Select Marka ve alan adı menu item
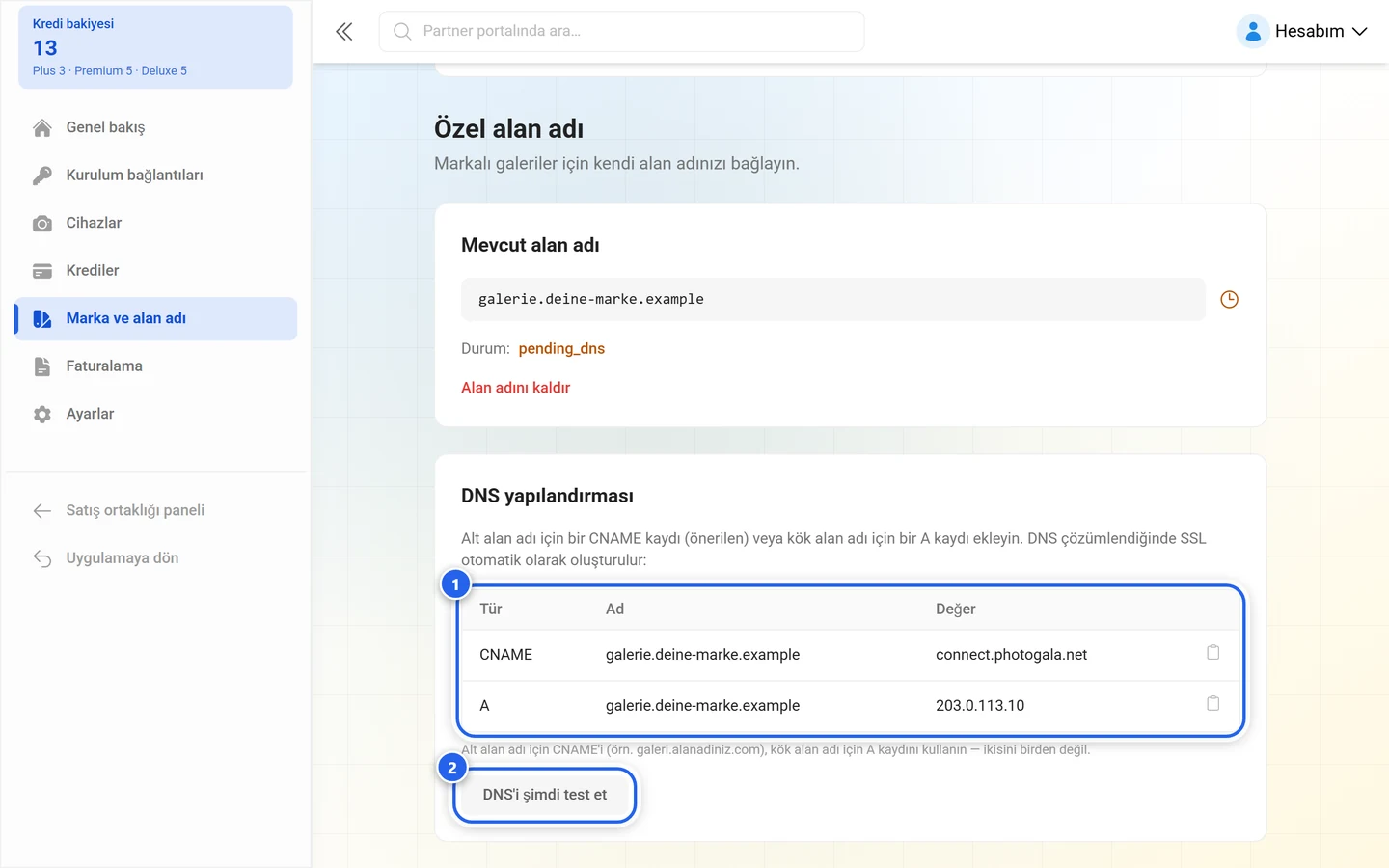 point(155,318)
